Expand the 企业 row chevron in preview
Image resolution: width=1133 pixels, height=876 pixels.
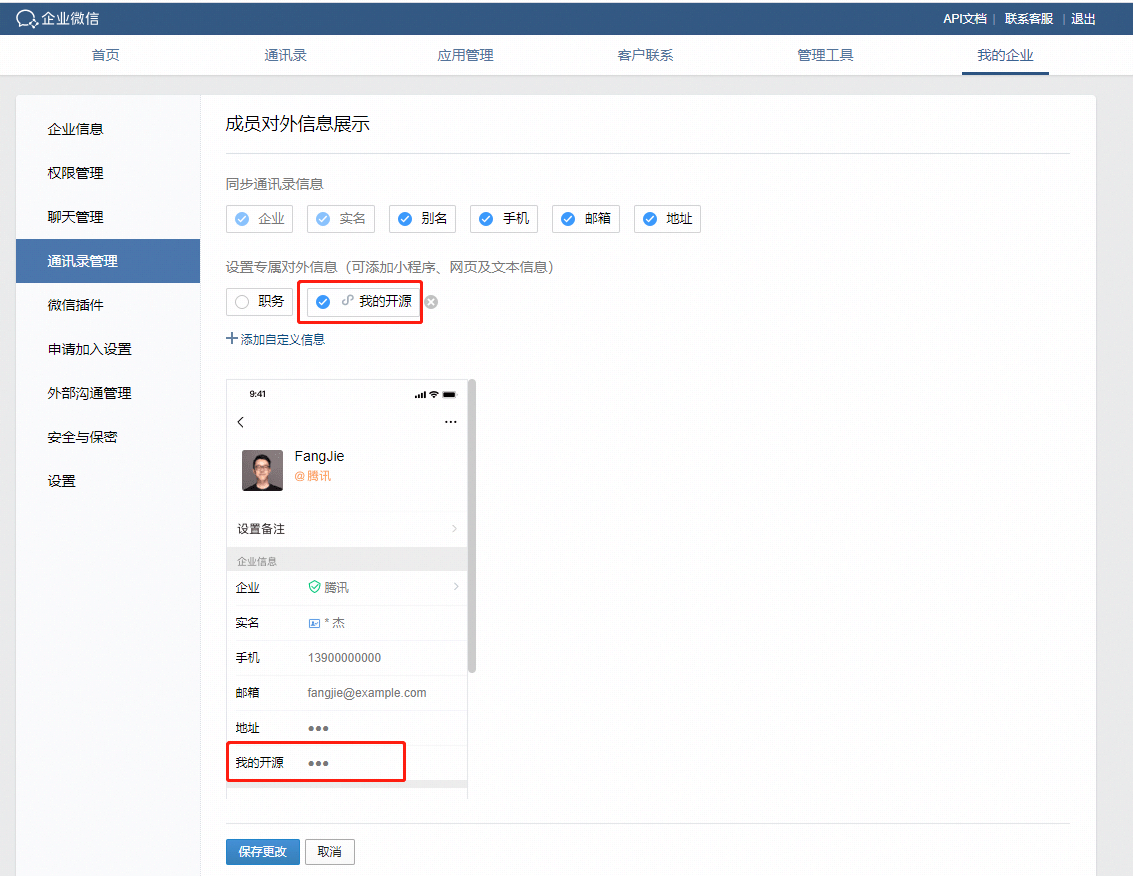(x=456, y=587)
